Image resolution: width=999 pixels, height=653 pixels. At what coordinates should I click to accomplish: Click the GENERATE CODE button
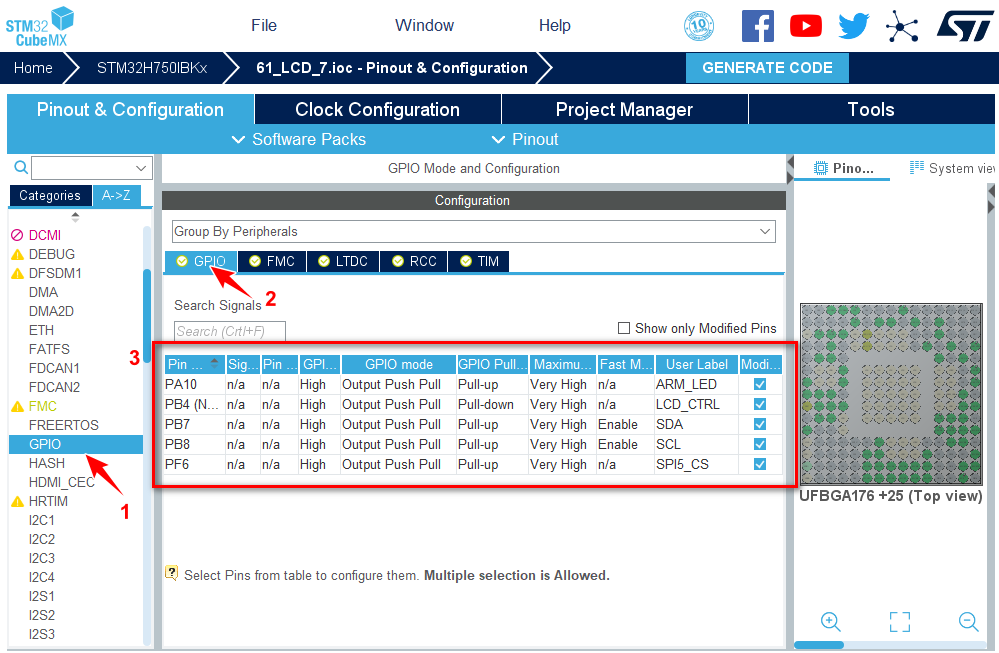[x=767, y=68]
